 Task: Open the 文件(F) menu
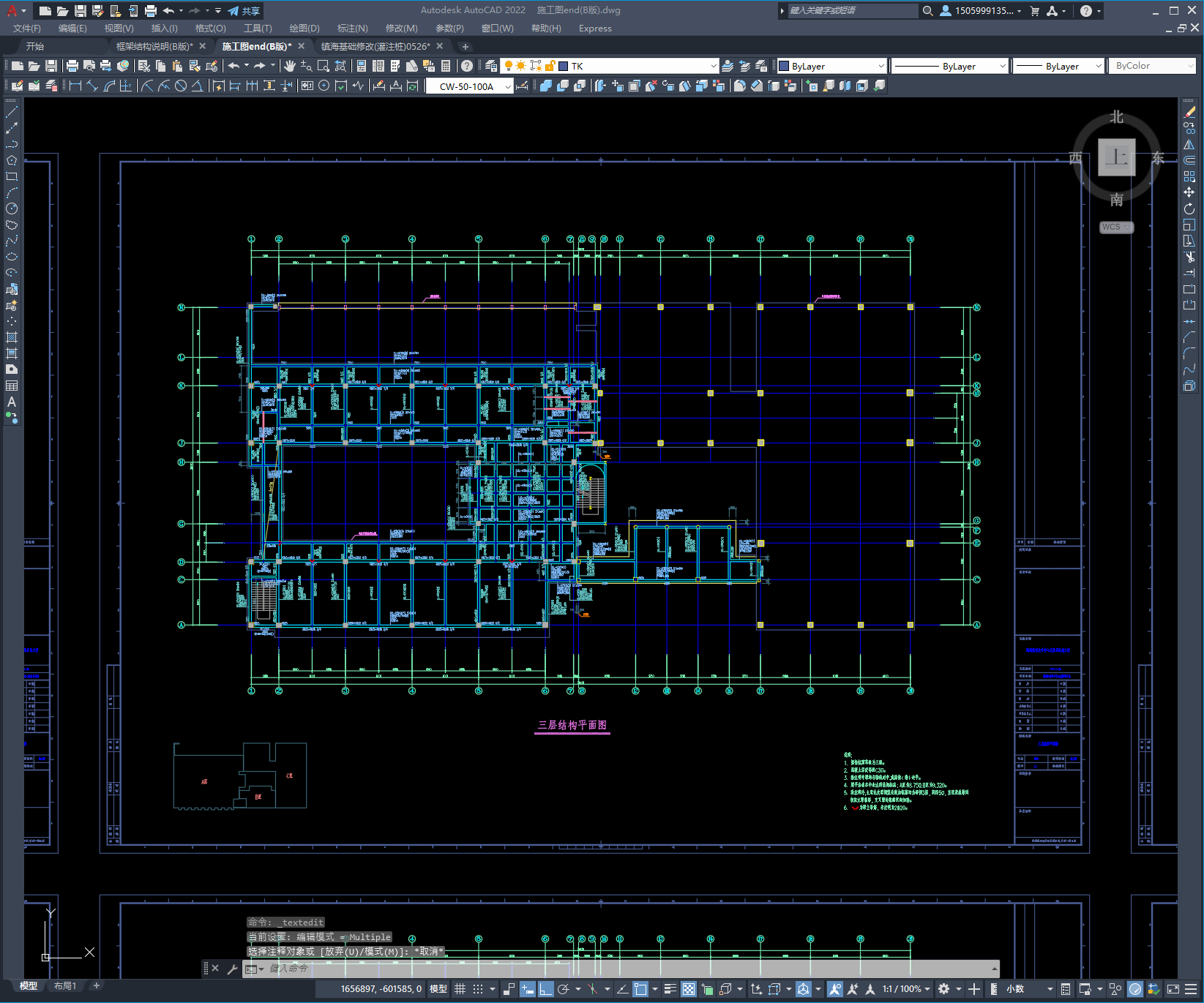click(x=27, y=29)
